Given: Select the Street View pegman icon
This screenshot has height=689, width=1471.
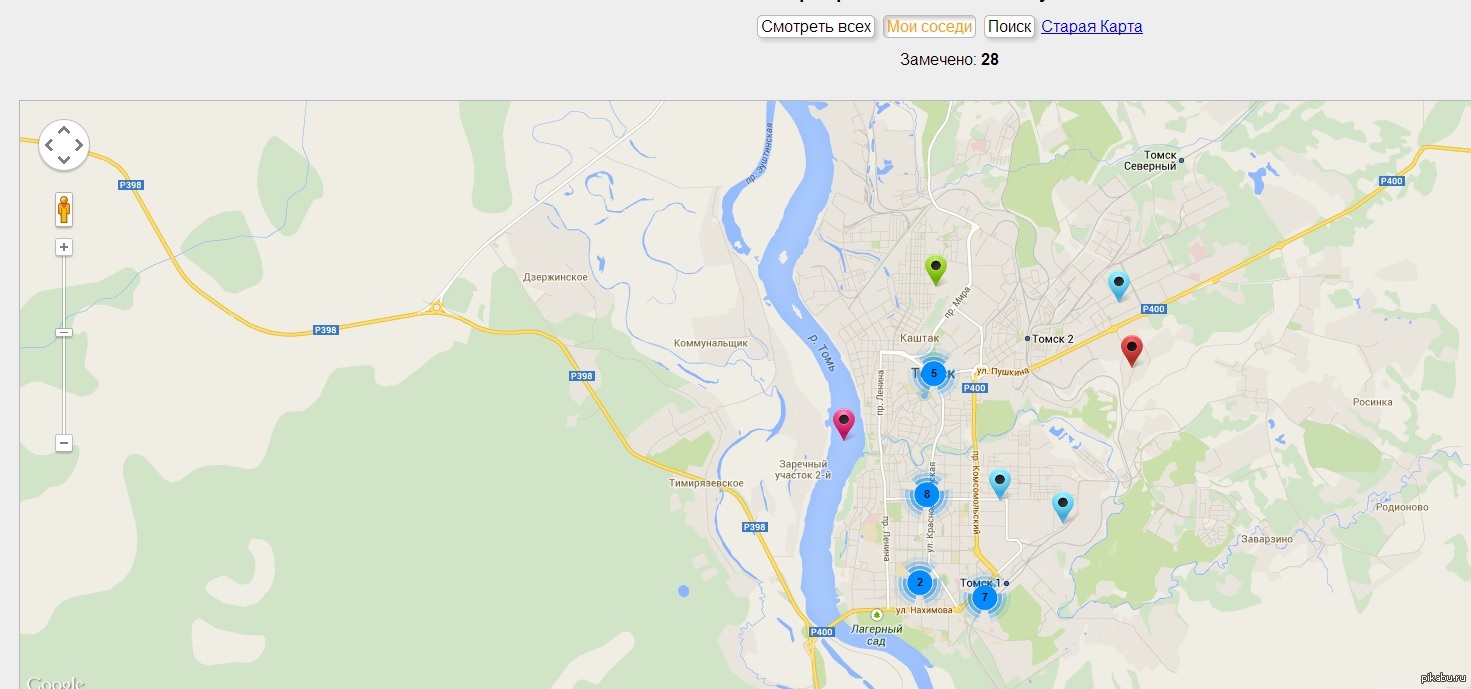Looking at the screenshot, I should pos(64,210).
